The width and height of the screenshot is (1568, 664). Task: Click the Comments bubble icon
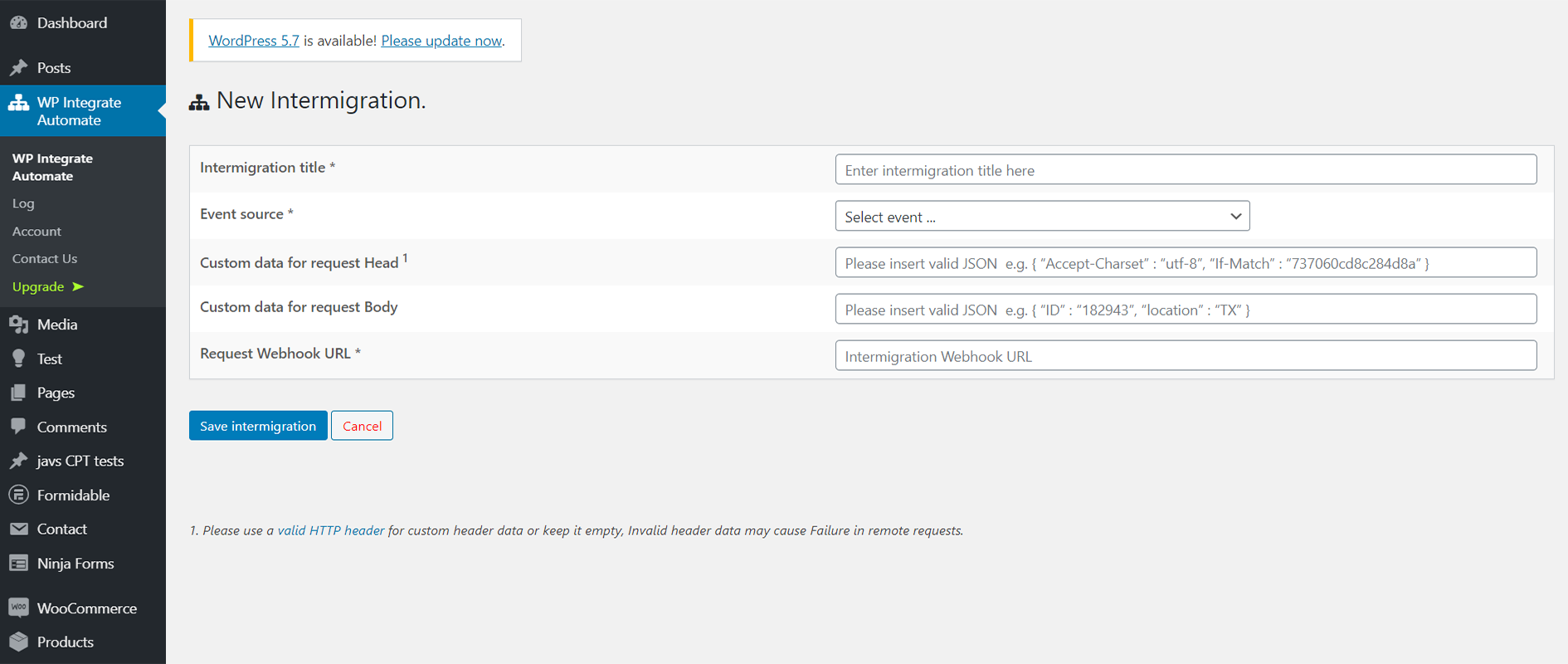coord(18,427)
